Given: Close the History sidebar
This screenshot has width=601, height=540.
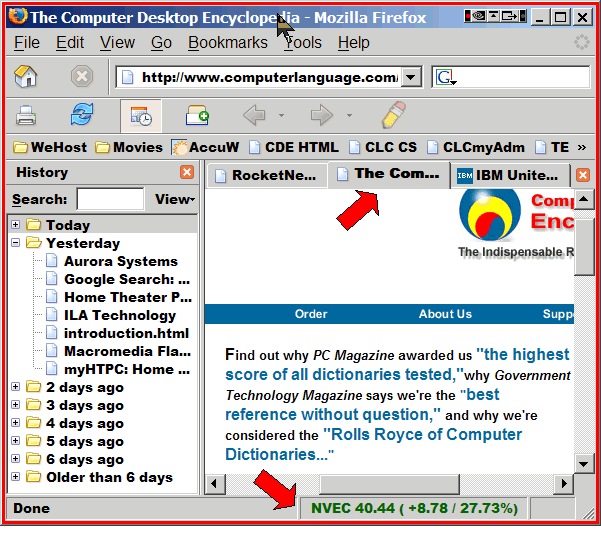Looking at the screenshot, I should pos(187,172).
